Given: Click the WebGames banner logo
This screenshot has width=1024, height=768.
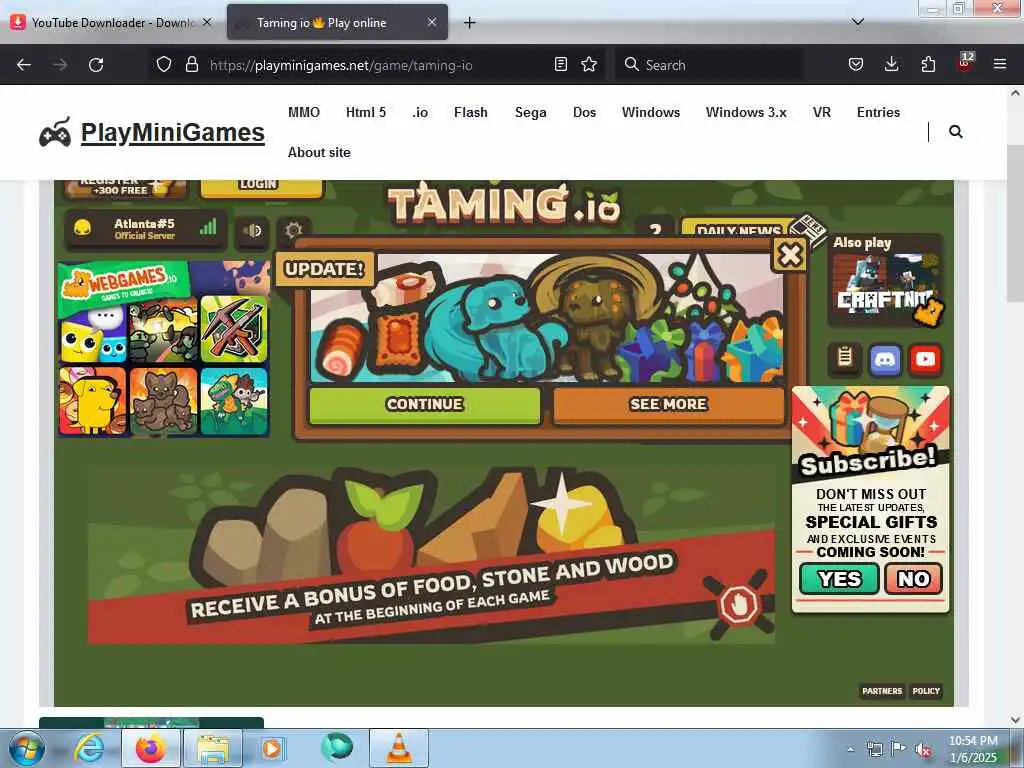Looking at the screenshot, I should coord(124,286).
